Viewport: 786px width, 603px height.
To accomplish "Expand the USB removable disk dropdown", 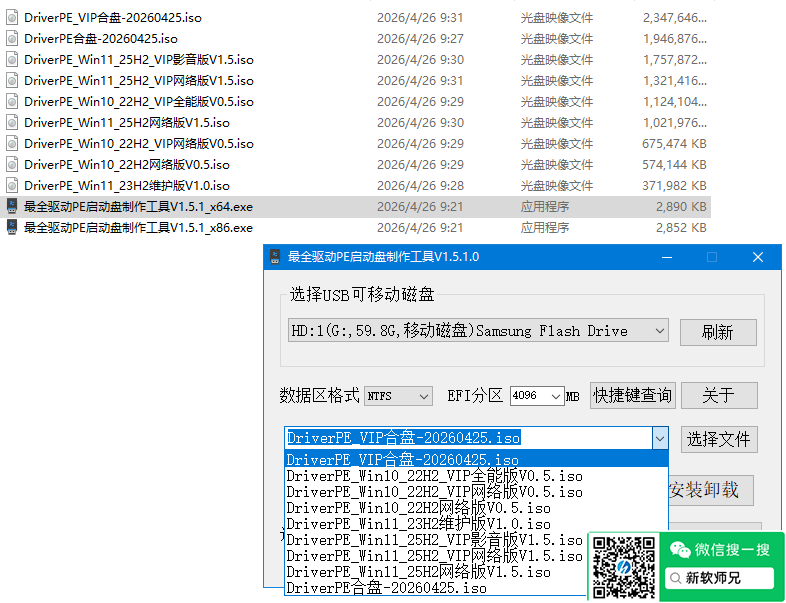I will 658,331.
